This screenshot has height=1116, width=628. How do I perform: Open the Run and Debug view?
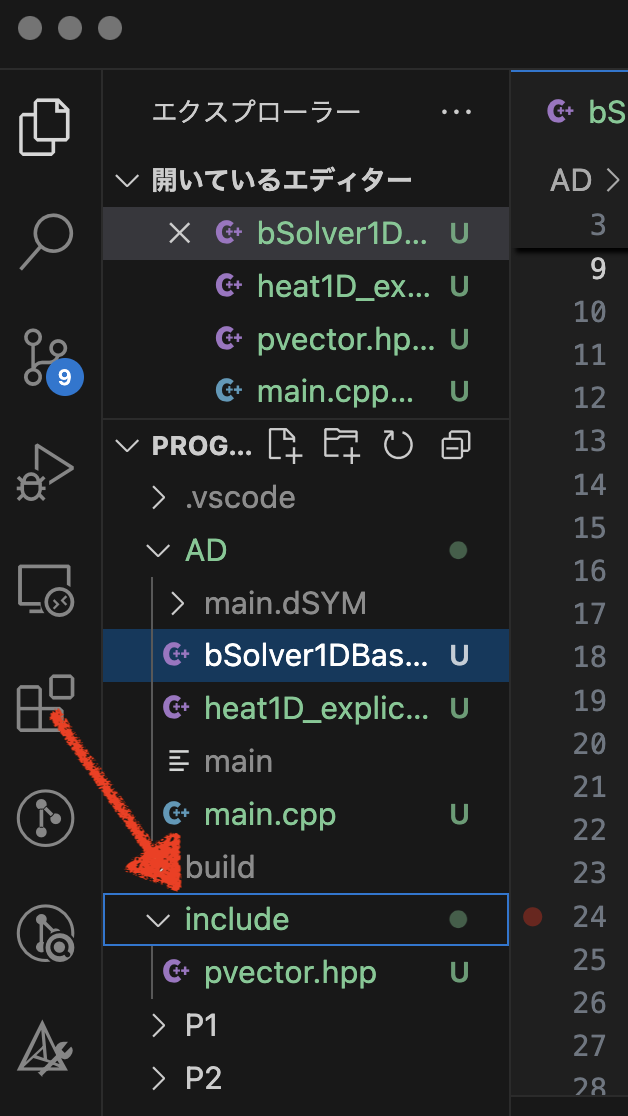[47, 472]
